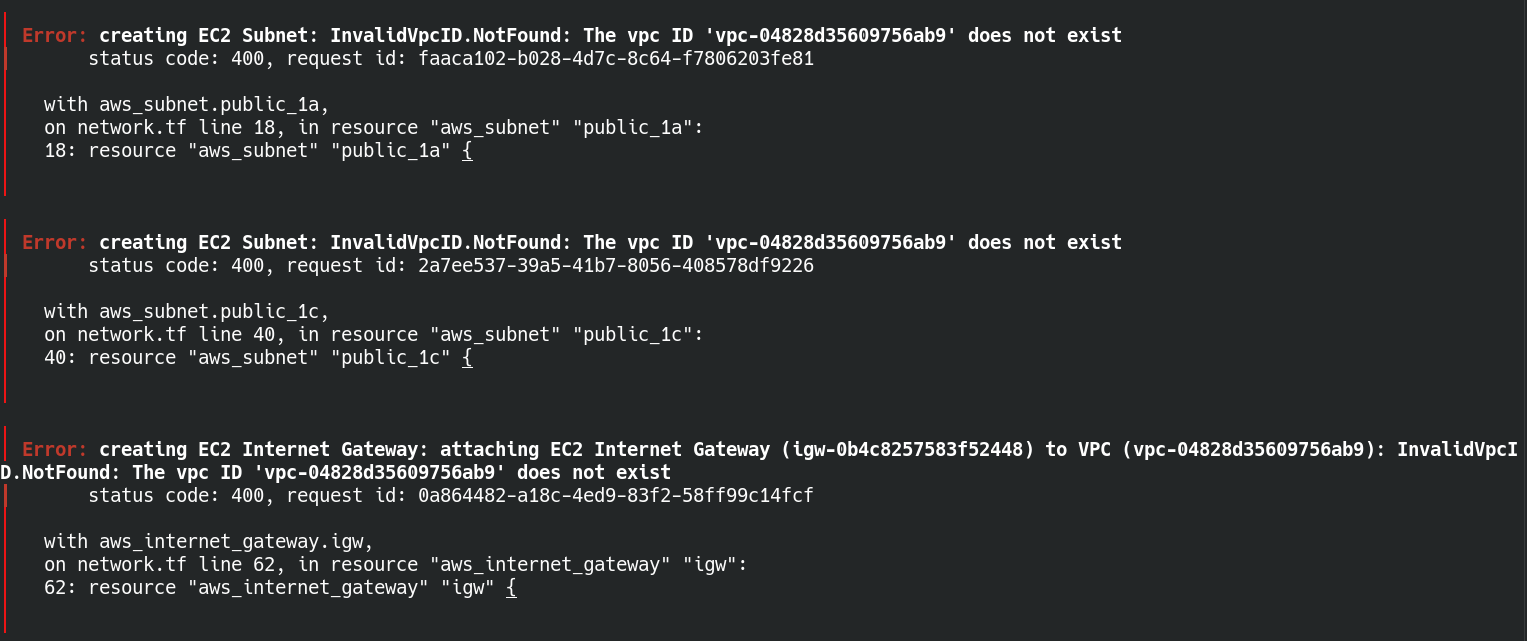Click the VPC ID in the first error

point(831,35)
